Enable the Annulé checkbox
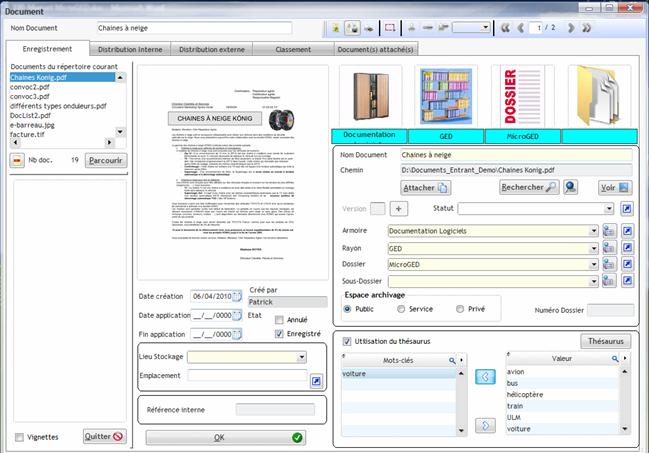This screenshot has height=453, width=649. click(280, 320)
